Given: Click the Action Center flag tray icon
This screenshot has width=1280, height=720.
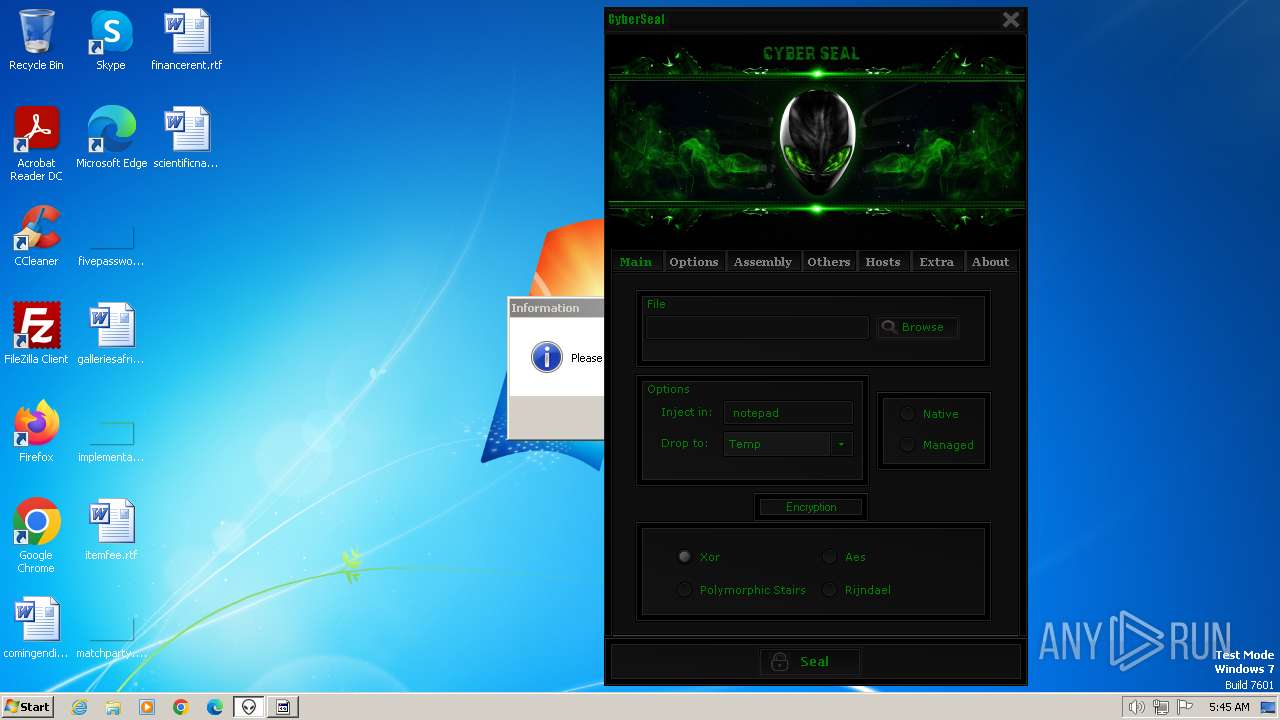Looking at the screenshot, I should click(1185, 707).
